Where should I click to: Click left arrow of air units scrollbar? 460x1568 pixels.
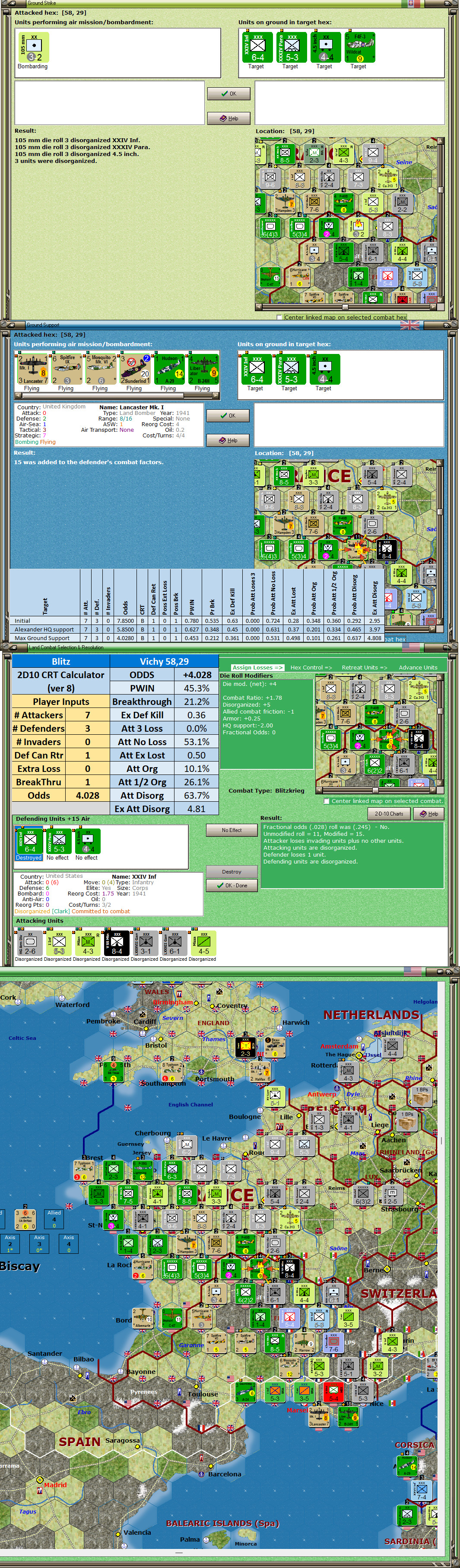click(x=18, y=395)
